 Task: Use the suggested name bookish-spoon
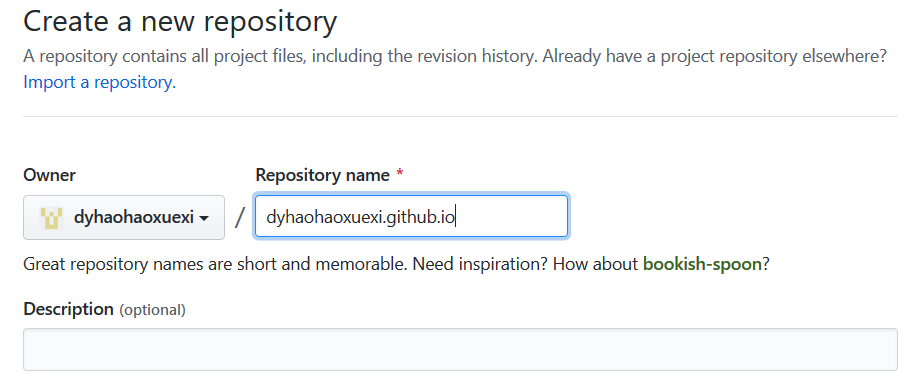point(702,264)
